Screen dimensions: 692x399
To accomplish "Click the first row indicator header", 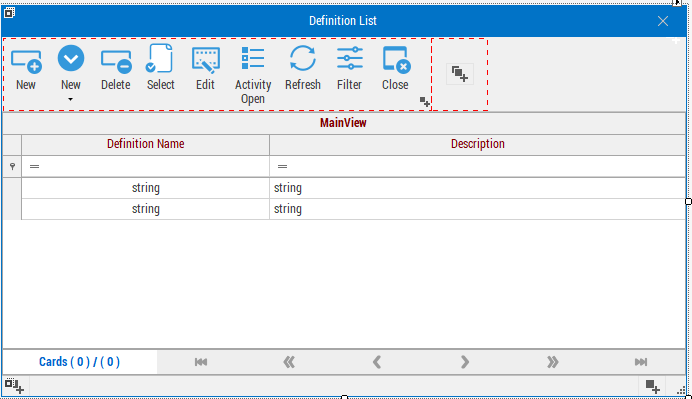I will point(12,188).
